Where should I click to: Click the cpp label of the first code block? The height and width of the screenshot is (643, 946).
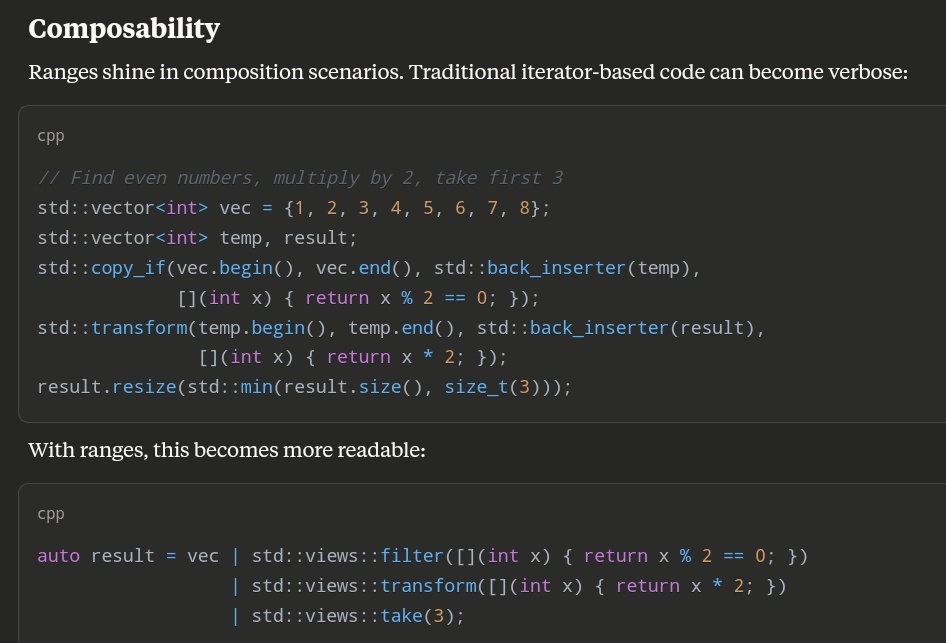(x=51, y=137)
